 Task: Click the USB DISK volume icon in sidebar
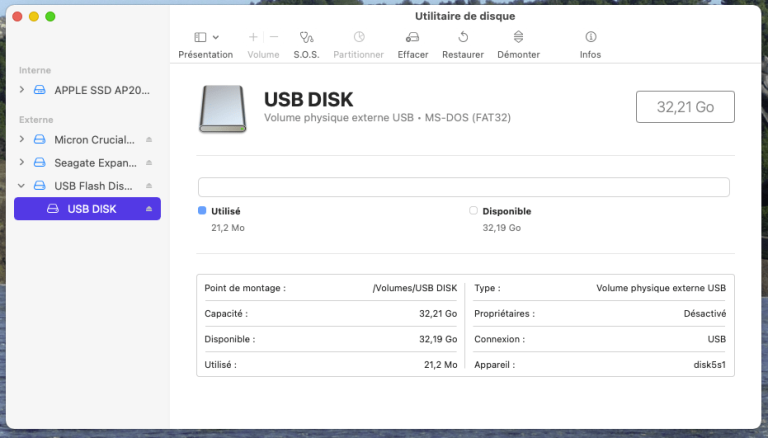point(53,209)
